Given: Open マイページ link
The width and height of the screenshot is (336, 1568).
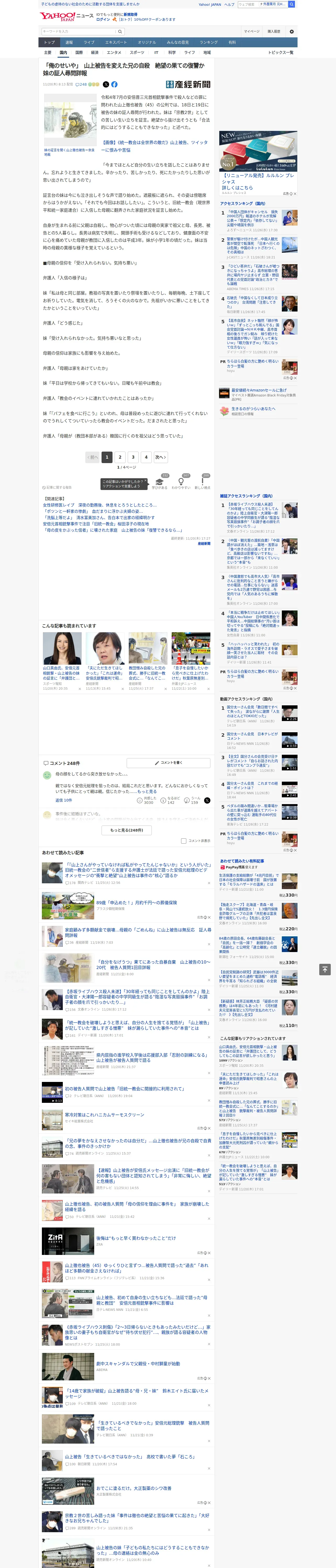Looking at the screenshot, I should pos(251,32).
